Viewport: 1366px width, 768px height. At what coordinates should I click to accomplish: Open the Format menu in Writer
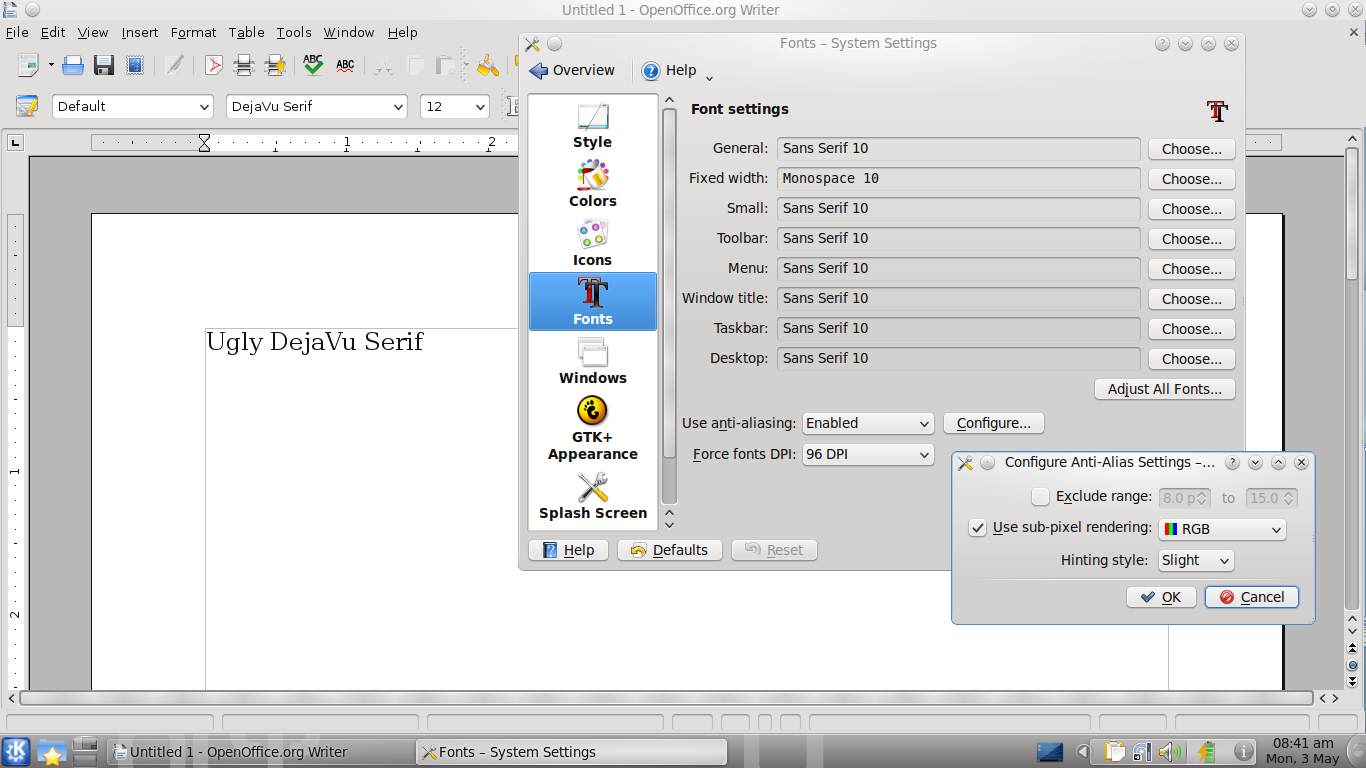tap(193, 32)
